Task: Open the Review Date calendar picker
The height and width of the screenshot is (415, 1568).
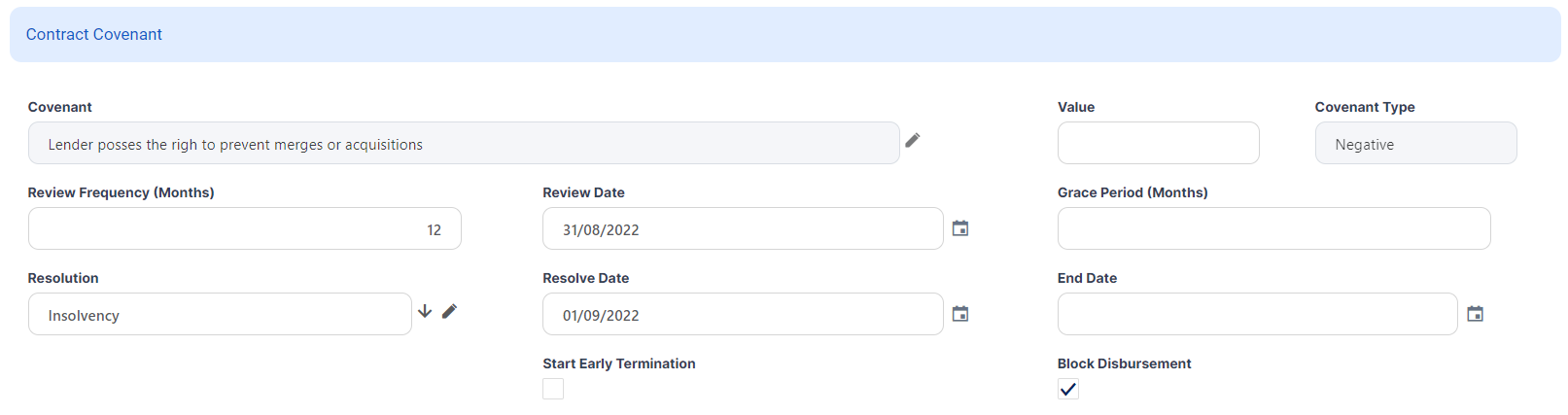Action: (959, 228)
